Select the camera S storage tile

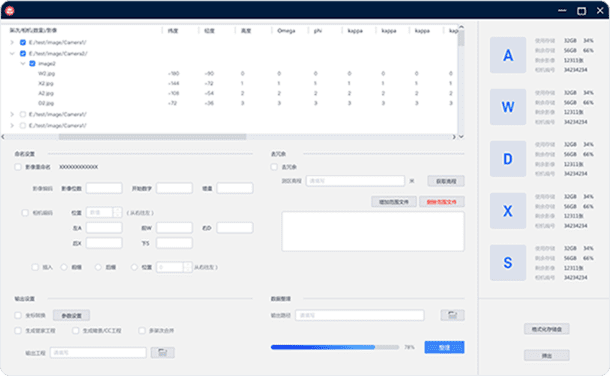[508, 263]
